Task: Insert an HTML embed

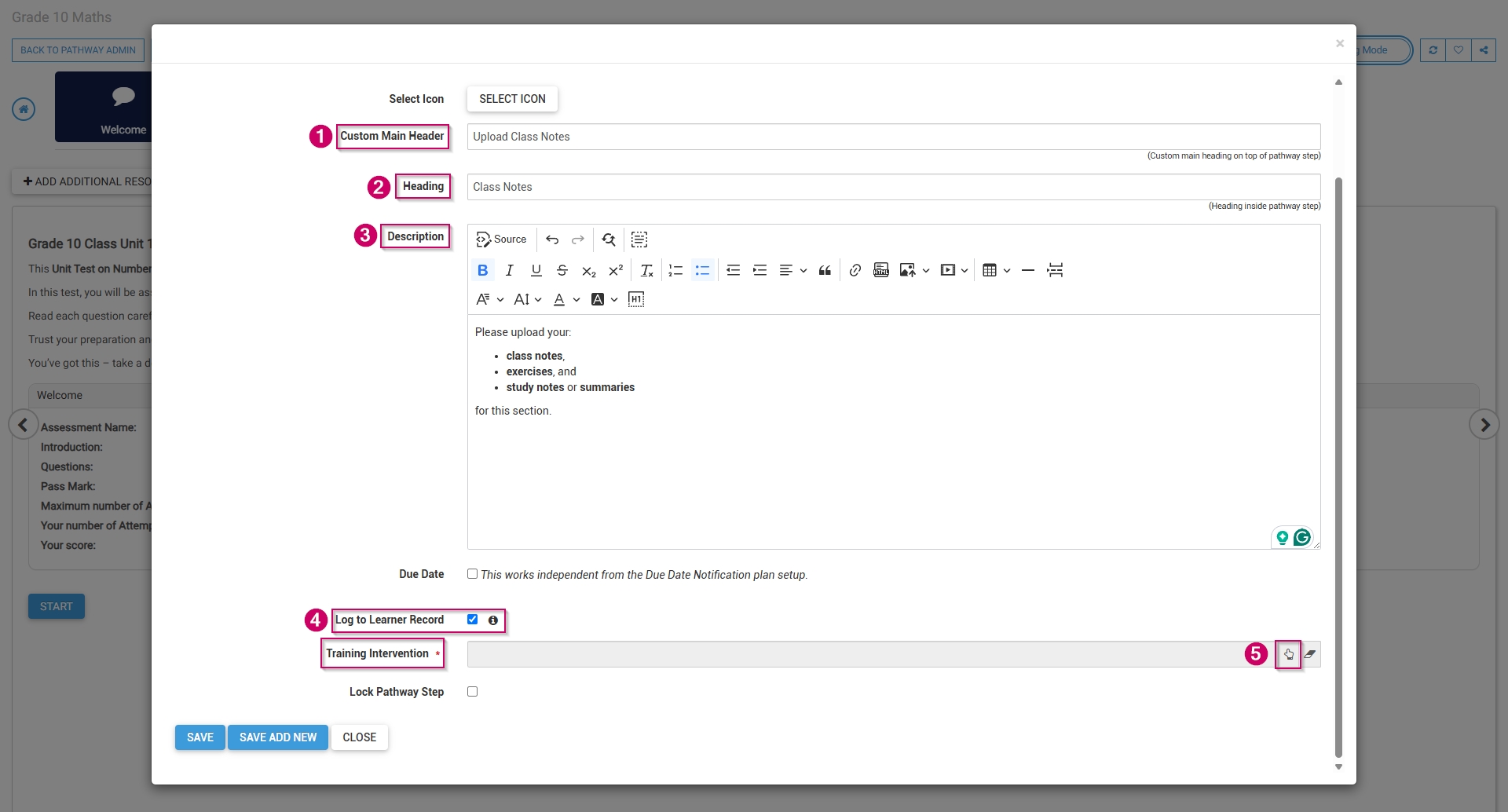Action: [881, 270]
